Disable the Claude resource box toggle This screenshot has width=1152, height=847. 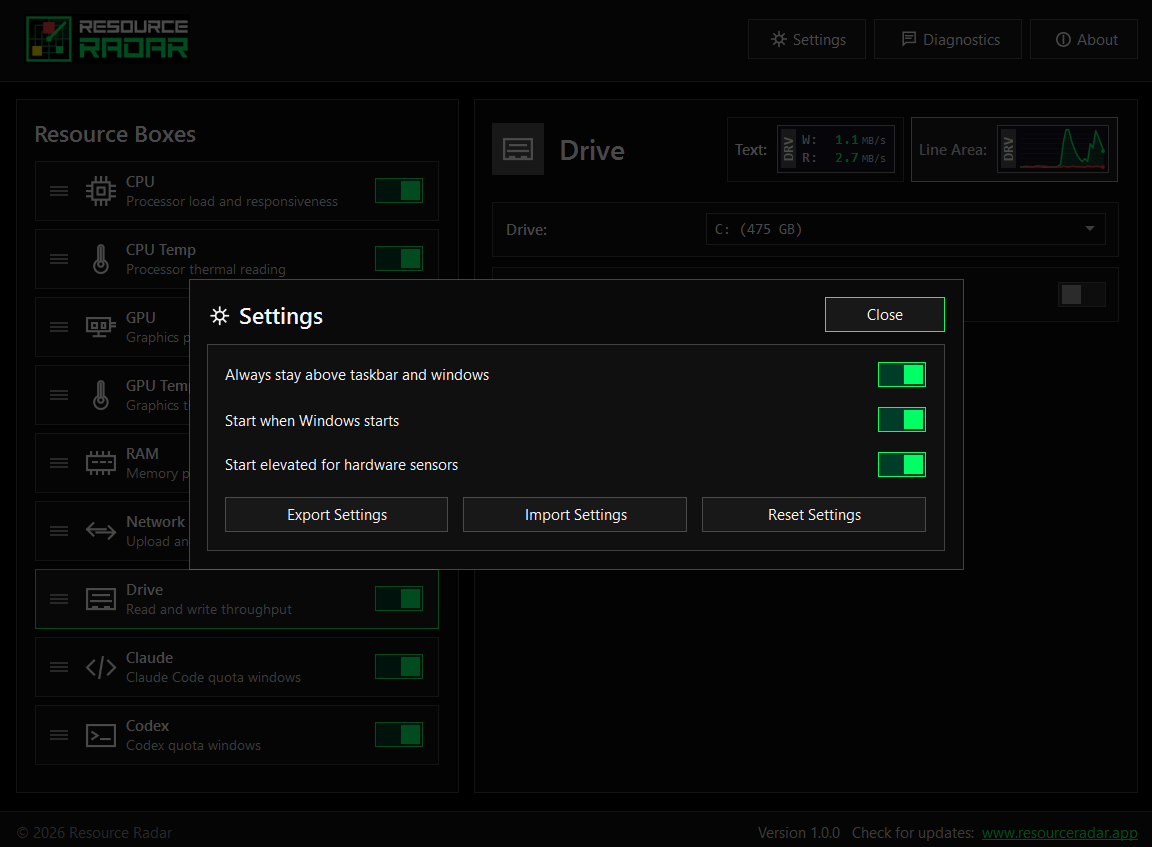pos(399,667)
